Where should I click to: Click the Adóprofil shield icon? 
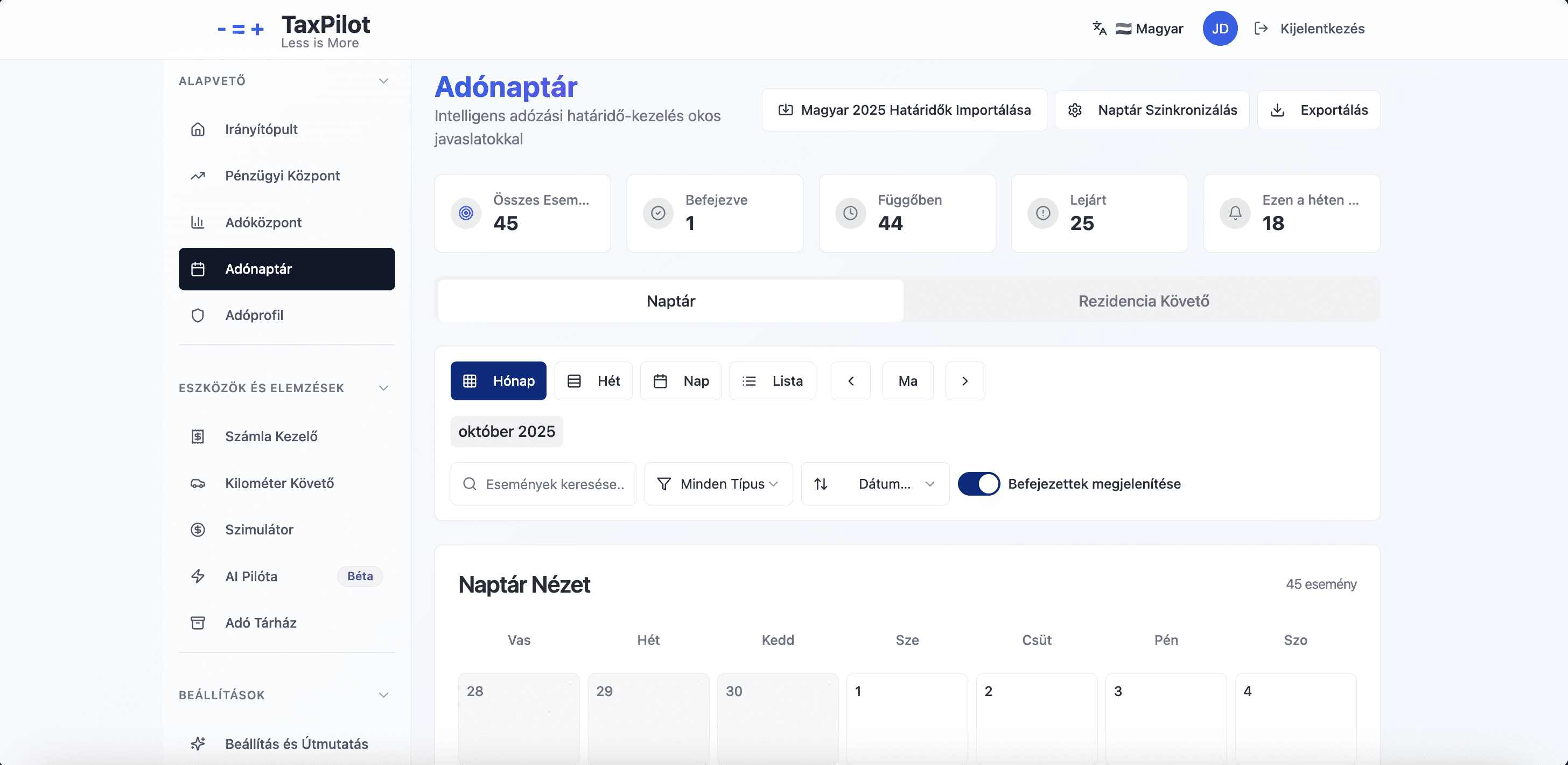tap(198, 316)
